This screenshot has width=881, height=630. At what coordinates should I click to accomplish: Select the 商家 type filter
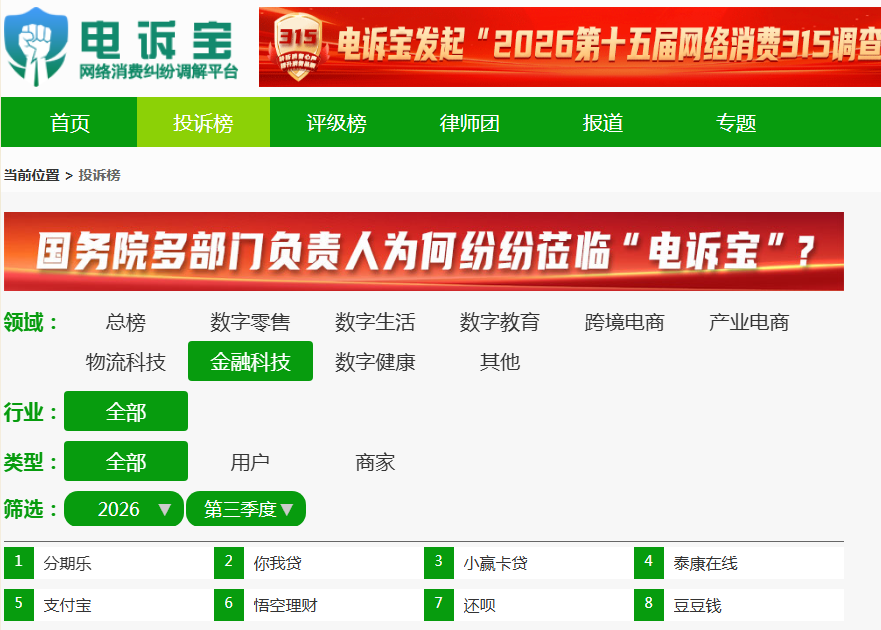coord(375,463)
